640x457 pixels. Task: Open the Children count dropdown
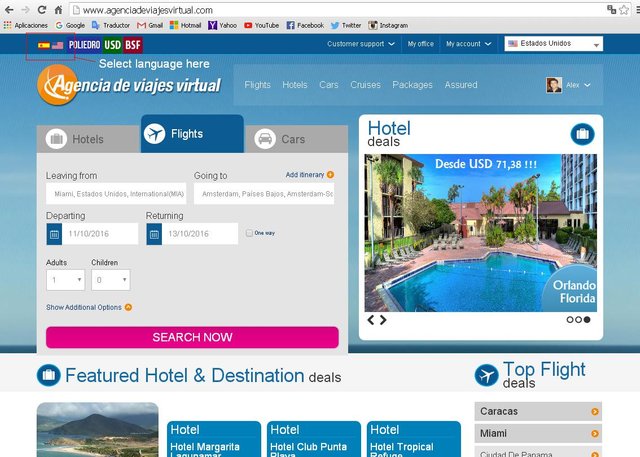[x=111, y=280]
